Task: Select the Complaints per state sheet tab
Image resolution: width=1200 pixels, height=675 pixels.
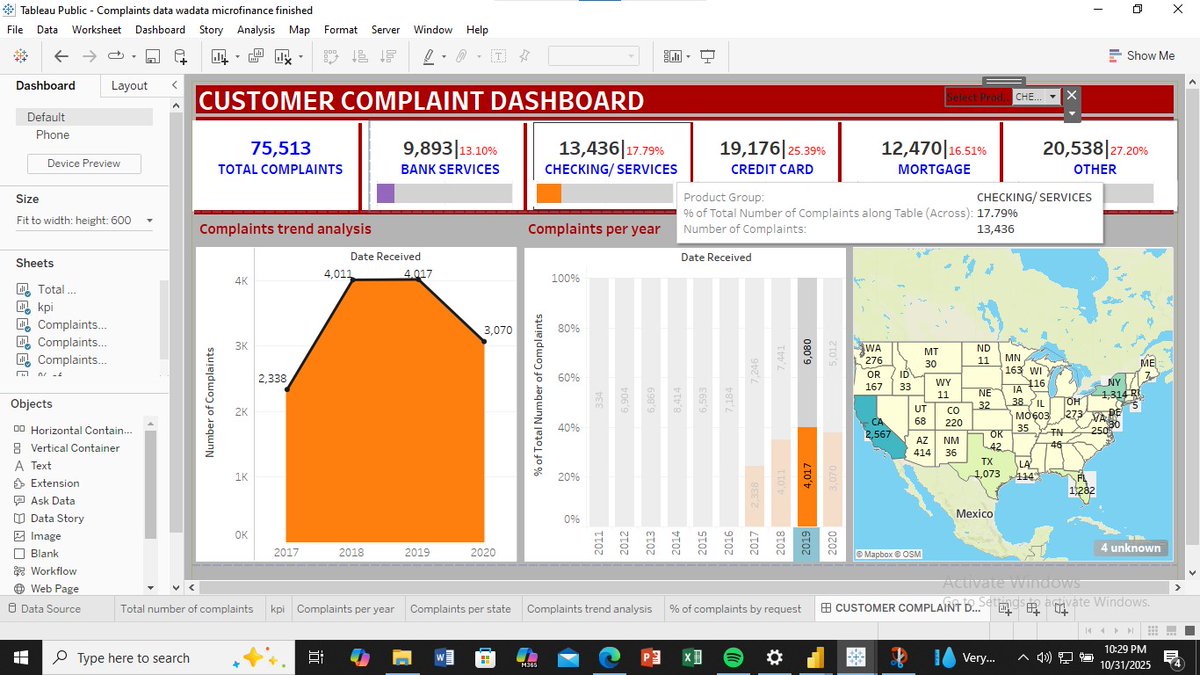Action: [462, 608]
